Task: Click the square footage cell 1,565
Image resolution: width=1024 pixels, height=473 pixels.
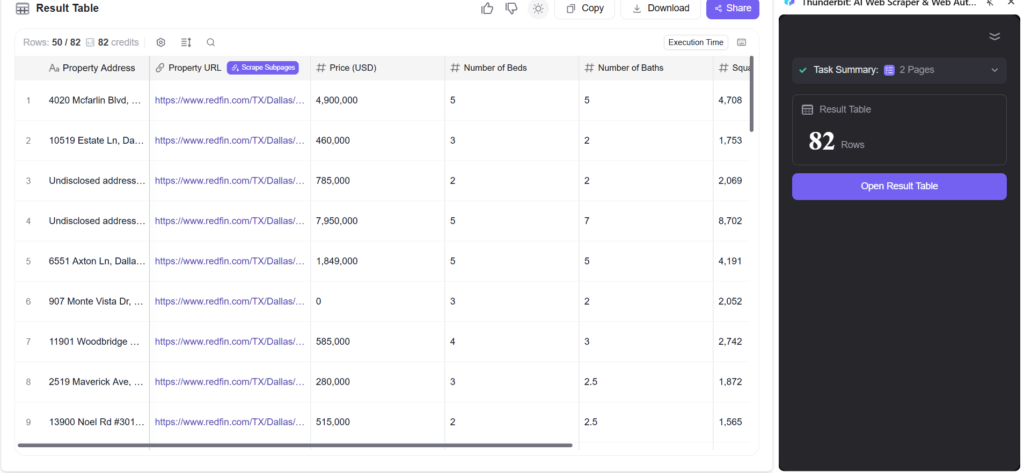Action: tap(730, 422)
